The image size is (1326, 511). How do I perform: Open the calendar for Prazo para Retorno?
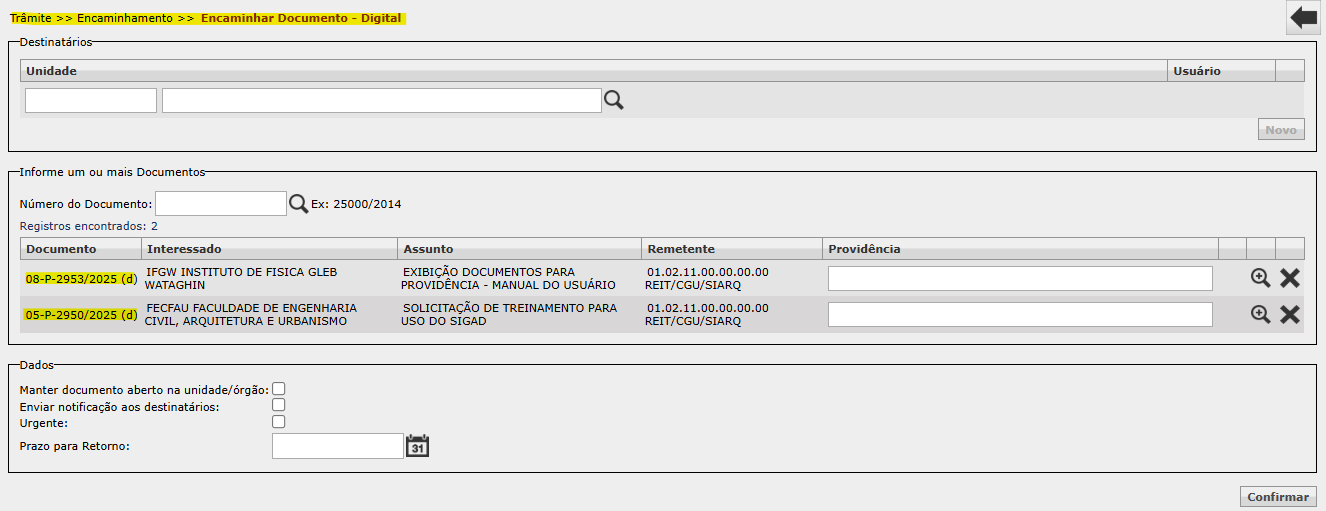(x=417, y=446)
